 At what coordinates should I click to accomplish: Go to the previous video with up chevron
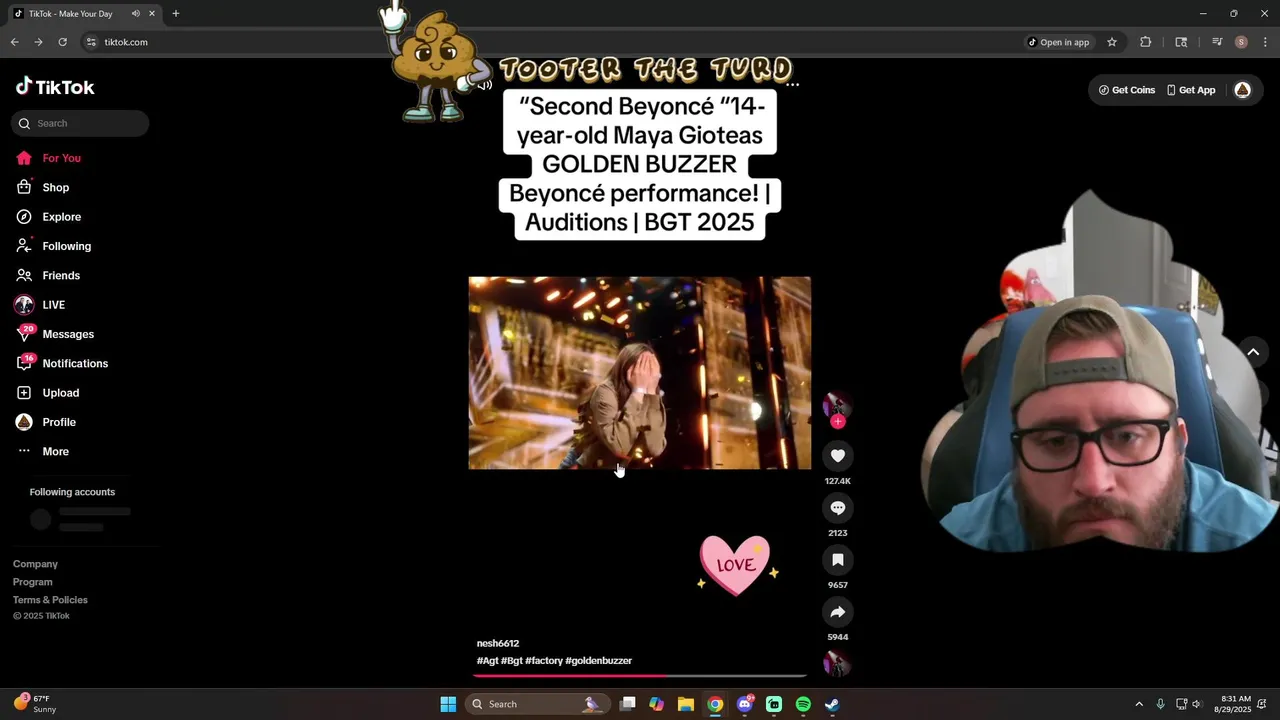pos(1253,352)
